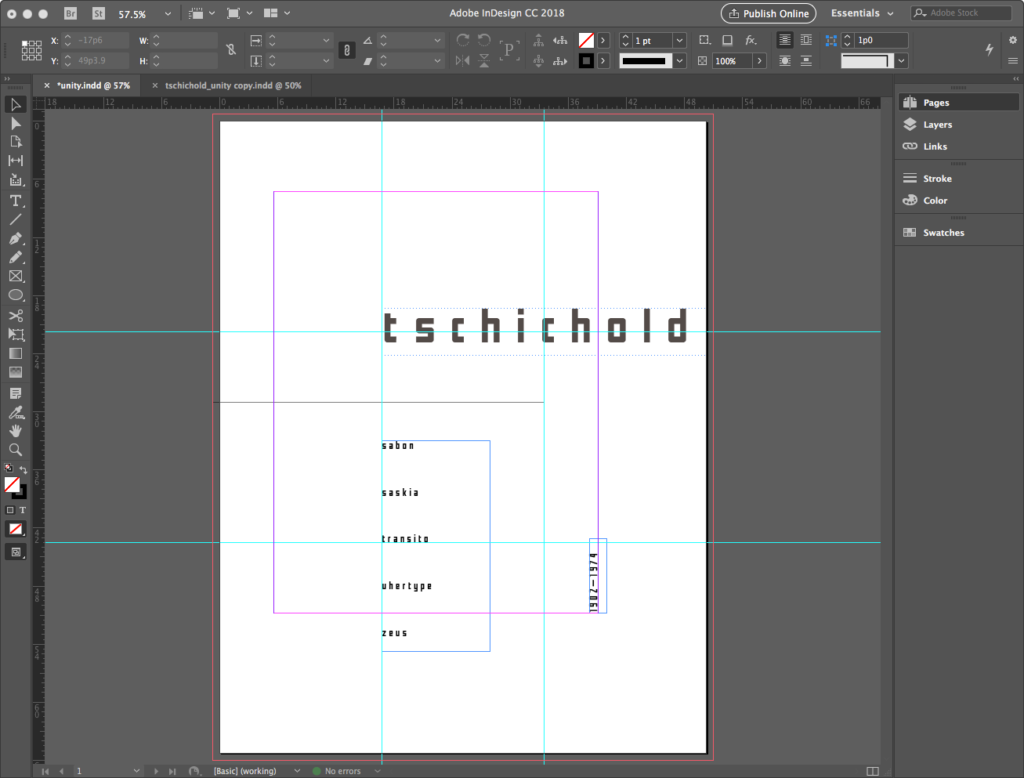This screenshot has width=1024, height=778.
Task: Open Adobe Bridge via Br icon
Action: click(x=70, y=14)
